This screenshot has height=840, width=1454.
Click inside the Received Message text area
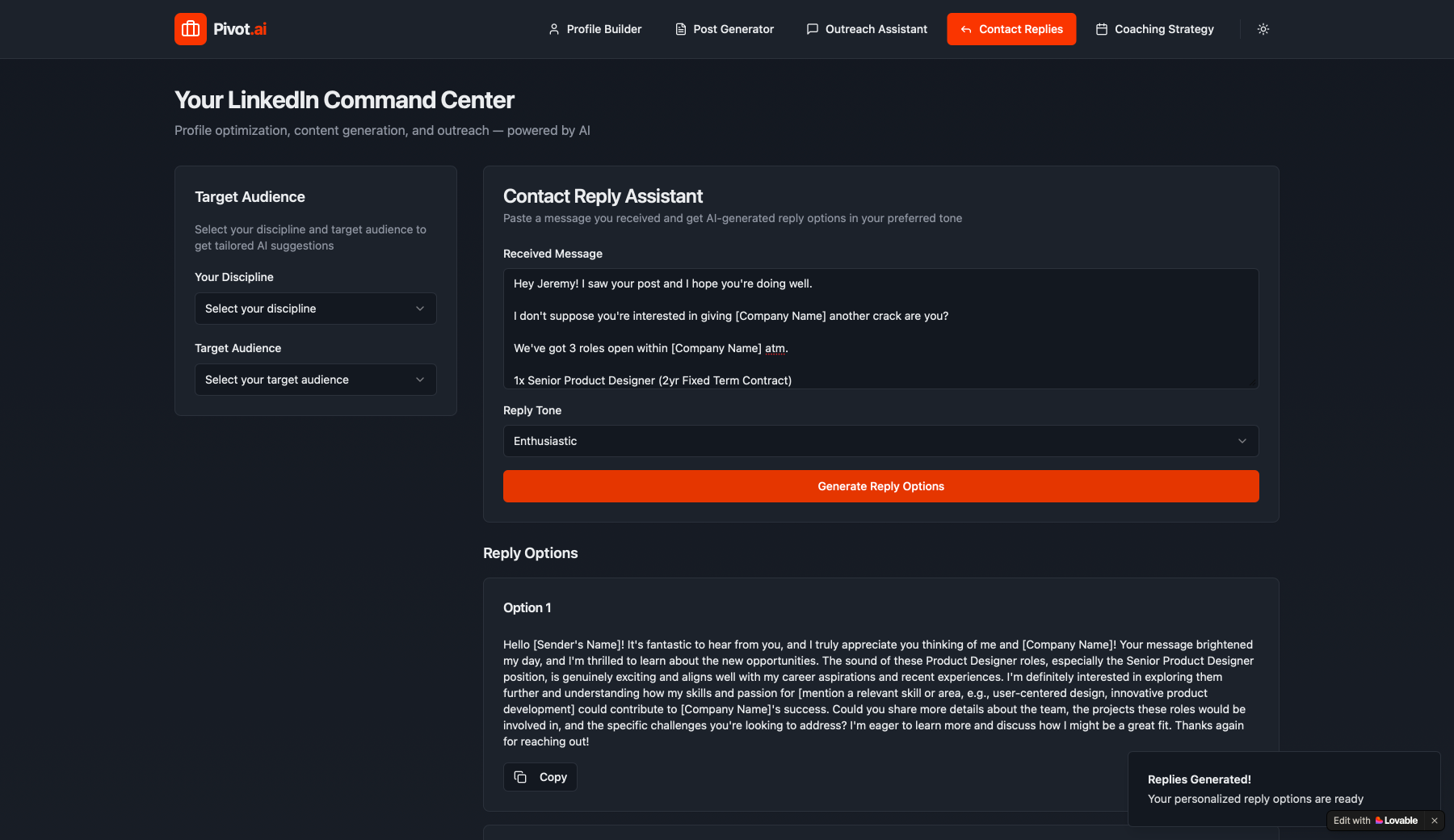(x=881, y=329)
